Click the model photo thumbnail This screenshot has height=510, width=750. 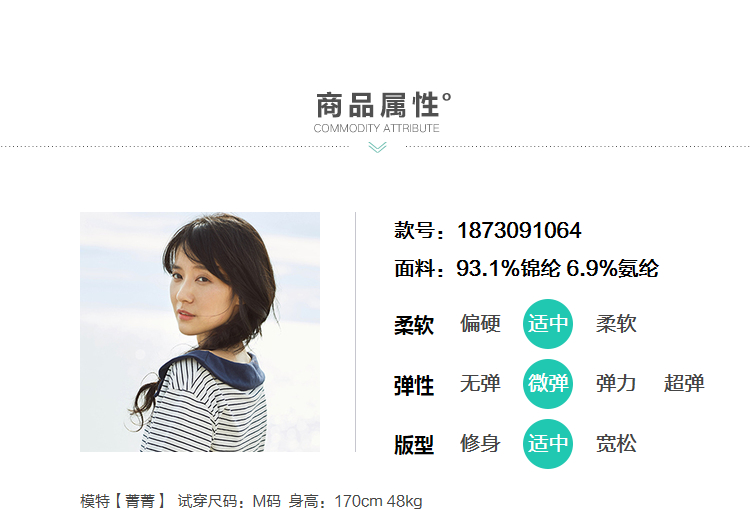[x=200, y=332]
